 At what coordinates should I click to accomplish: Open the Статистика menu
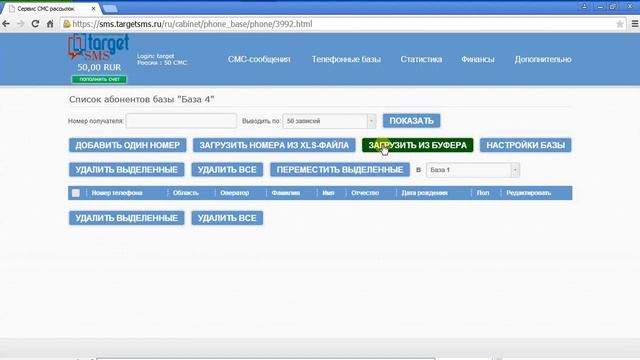[421, 60]
